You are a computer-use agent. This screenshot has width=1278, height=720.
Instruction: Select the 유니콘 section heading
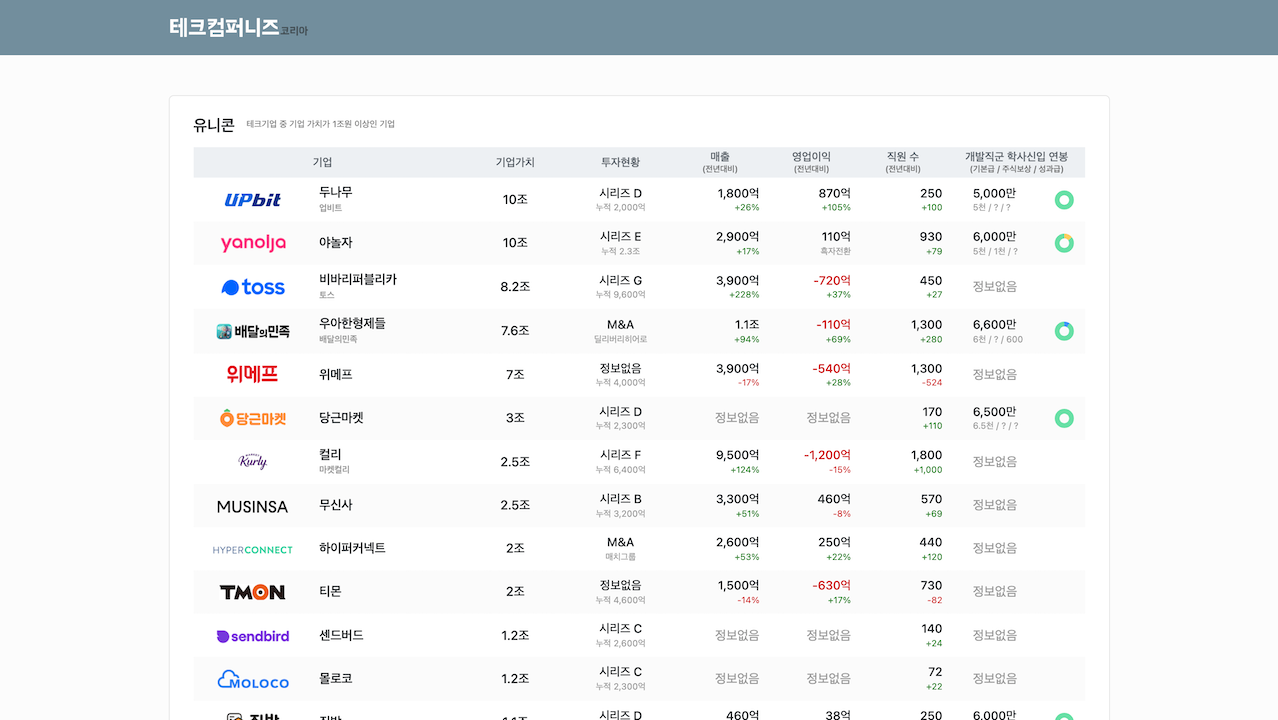214,123
